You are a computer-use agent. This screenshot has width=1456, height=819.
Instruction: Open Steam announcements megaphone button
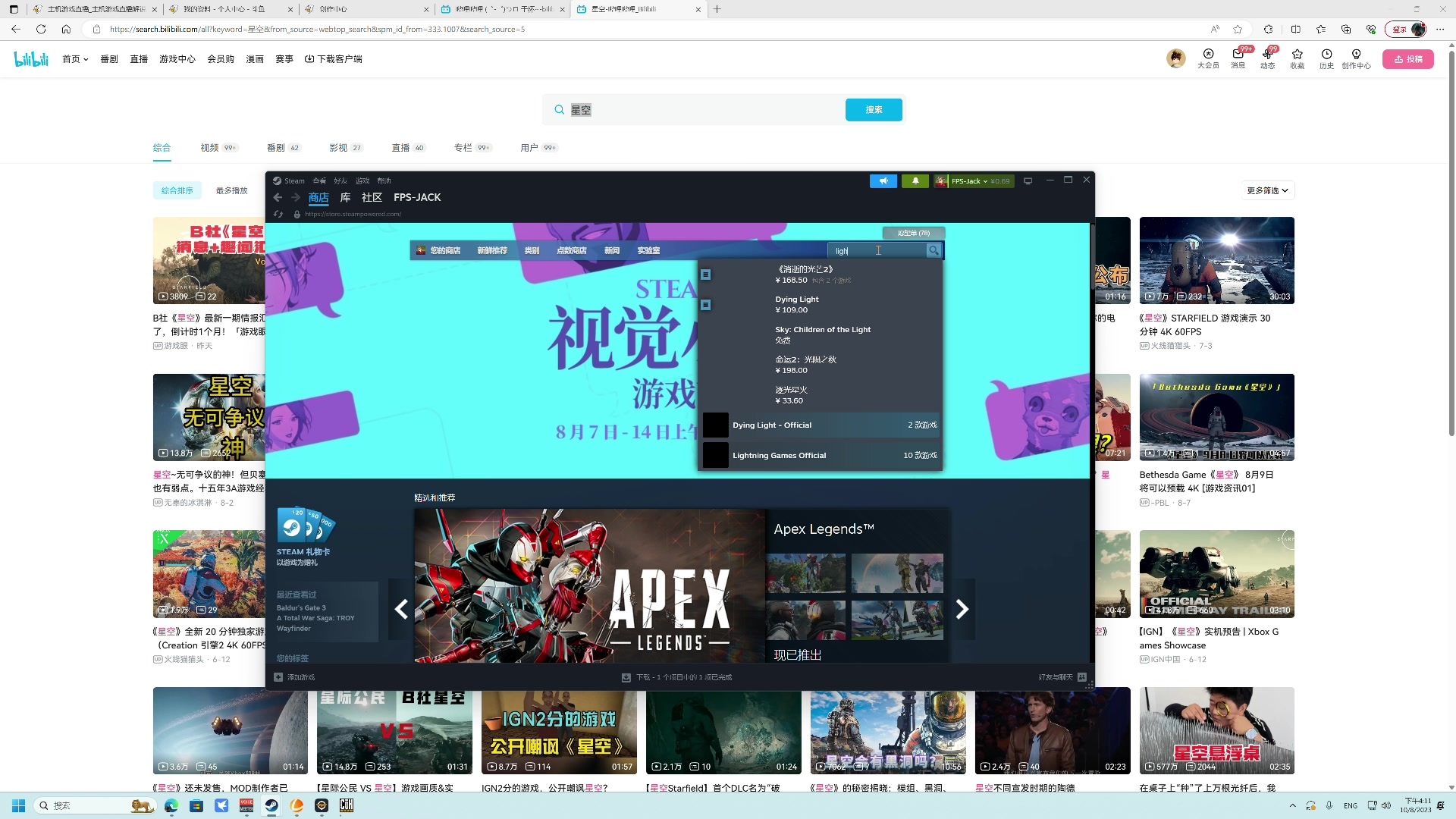883,181
